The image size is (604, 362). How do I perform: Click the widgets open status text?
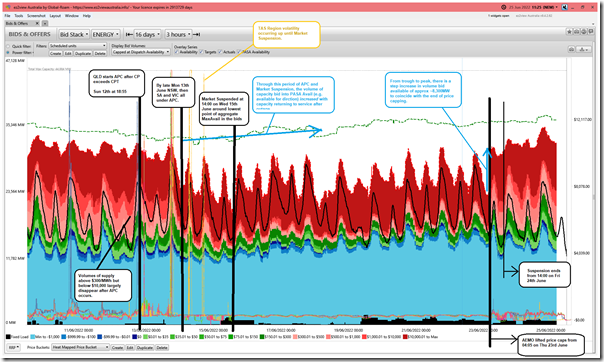coord(499,16)
